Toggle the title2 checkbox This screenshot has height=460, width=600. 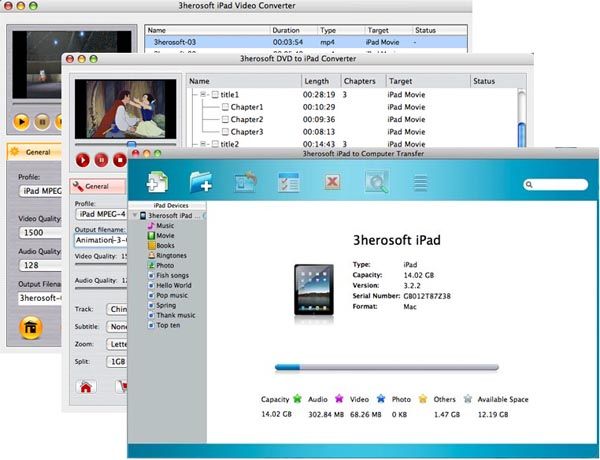coord(215,144)
